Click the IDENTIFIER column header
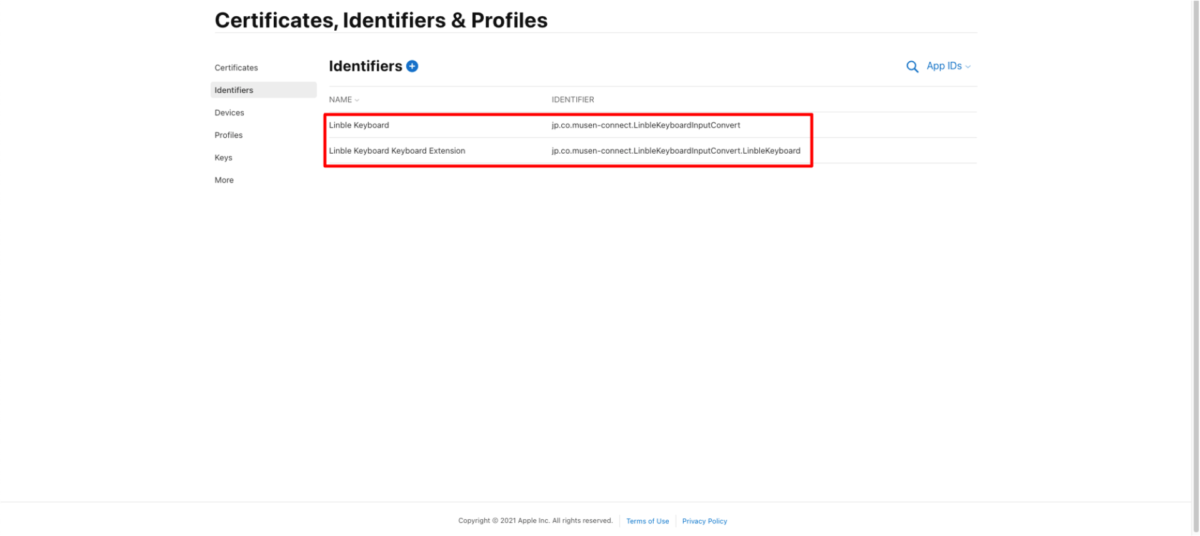This screenshot has width=1200, height=536. coord(573,100)
